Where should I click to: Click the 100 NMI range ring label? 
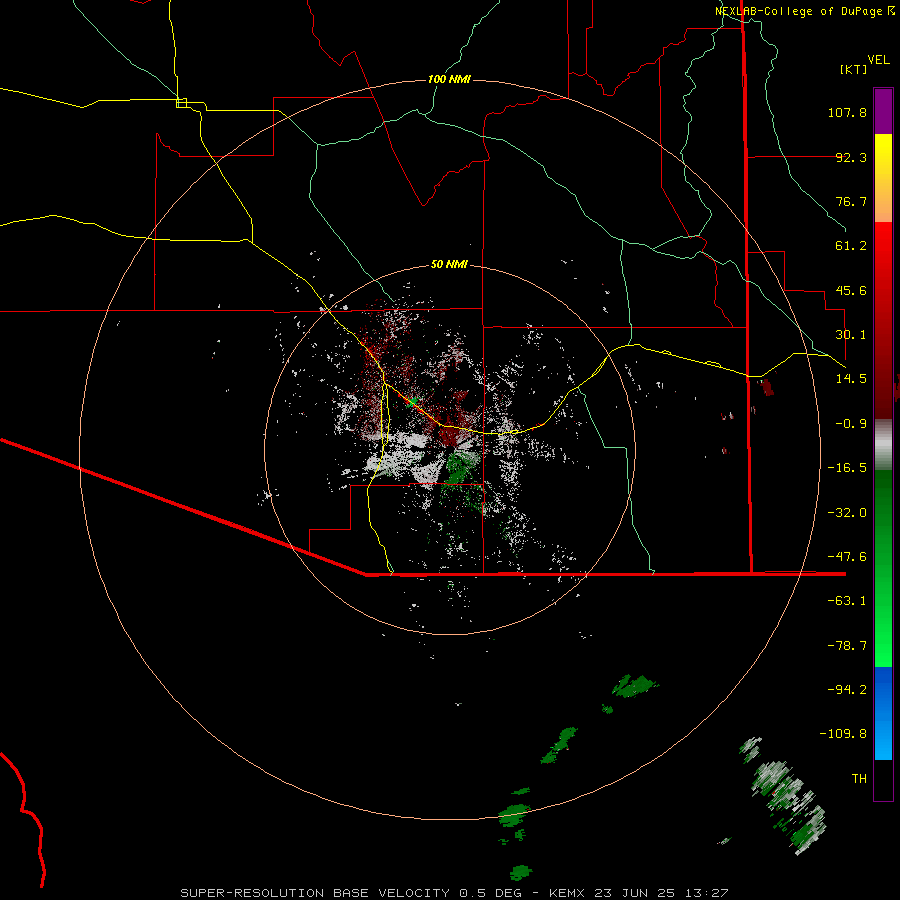[x=449, y=79]
